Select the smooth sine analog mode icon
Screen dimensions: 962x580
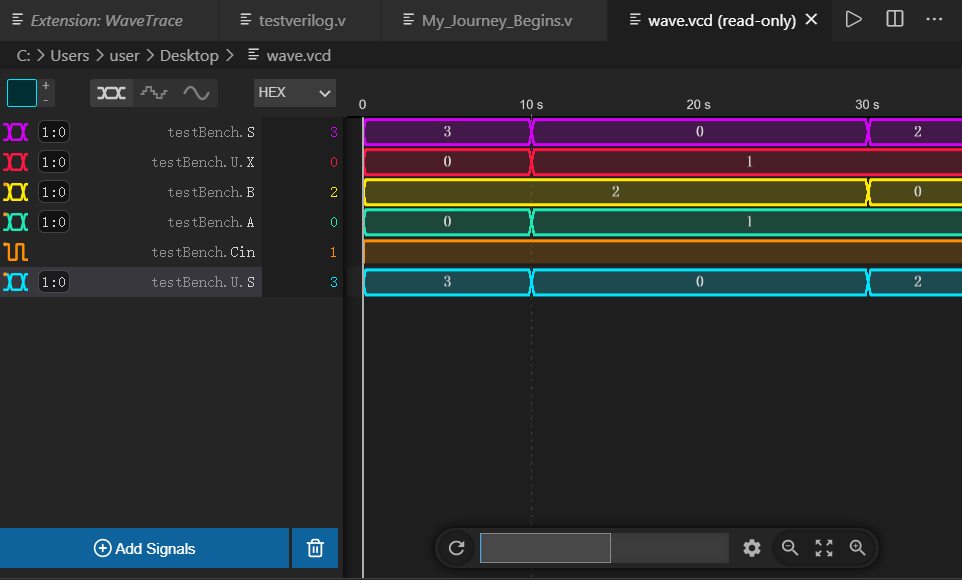196,93
